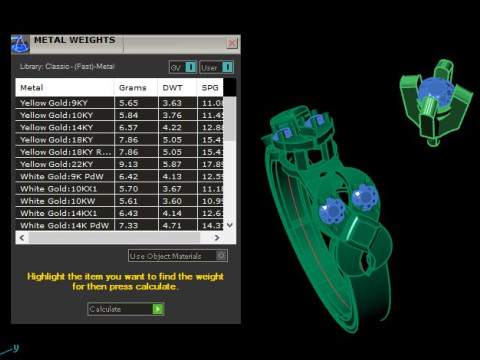Select the Yellow Gold:14KY row
Viewport: 480px width, 360px height.
[x=119, y=127]
